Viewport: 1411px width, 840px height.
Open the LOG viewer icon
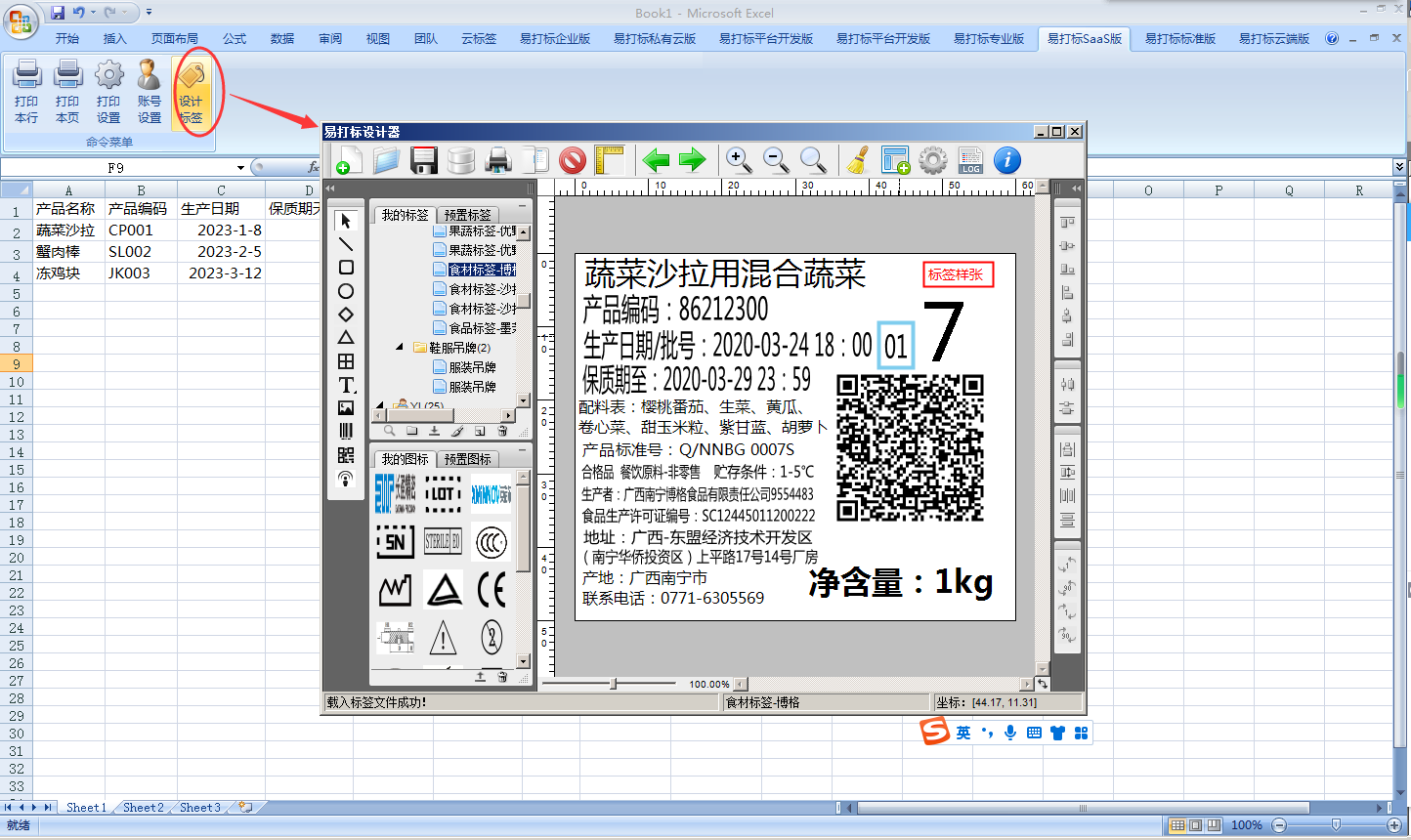tap(970, 159)
